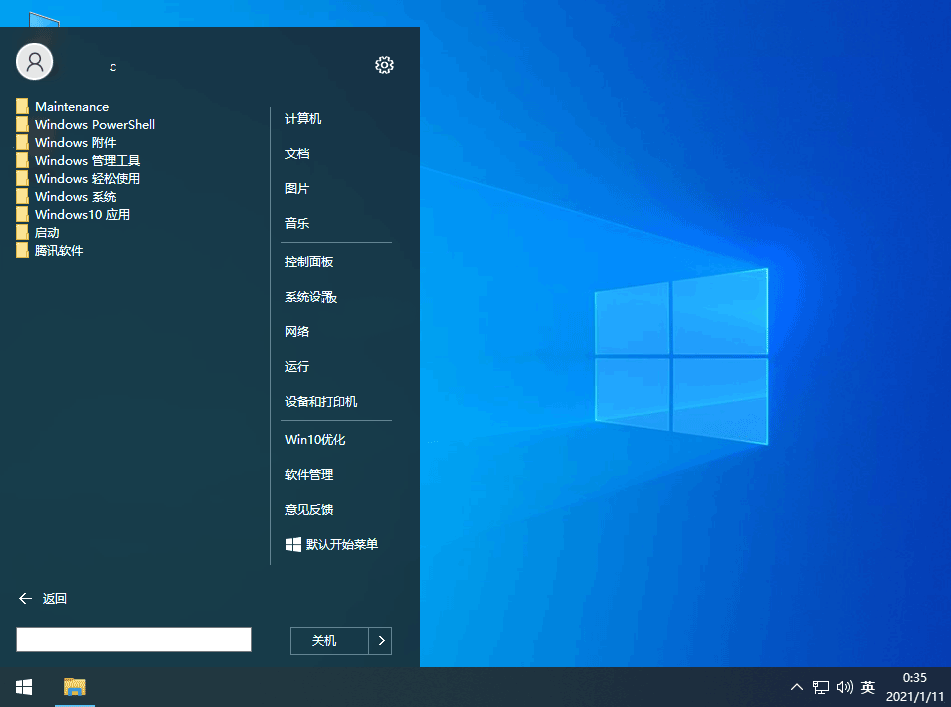This screenshot has width=951, height=707.
Task: Go back using the 返回 label
Action: (55, 599)
